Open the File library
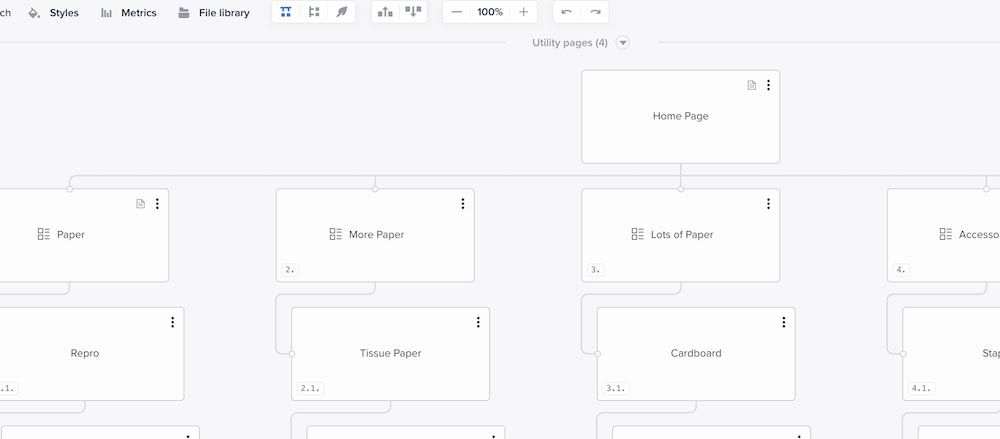 point(214,13)
